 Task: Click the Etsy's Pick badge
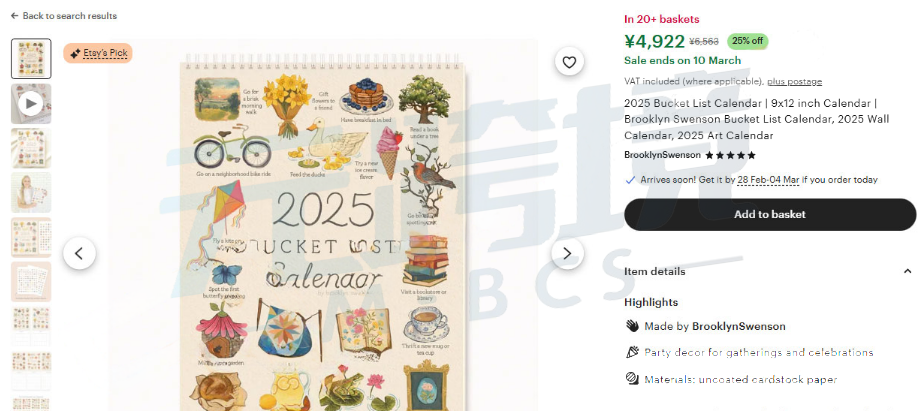click(x=98, y=53)
